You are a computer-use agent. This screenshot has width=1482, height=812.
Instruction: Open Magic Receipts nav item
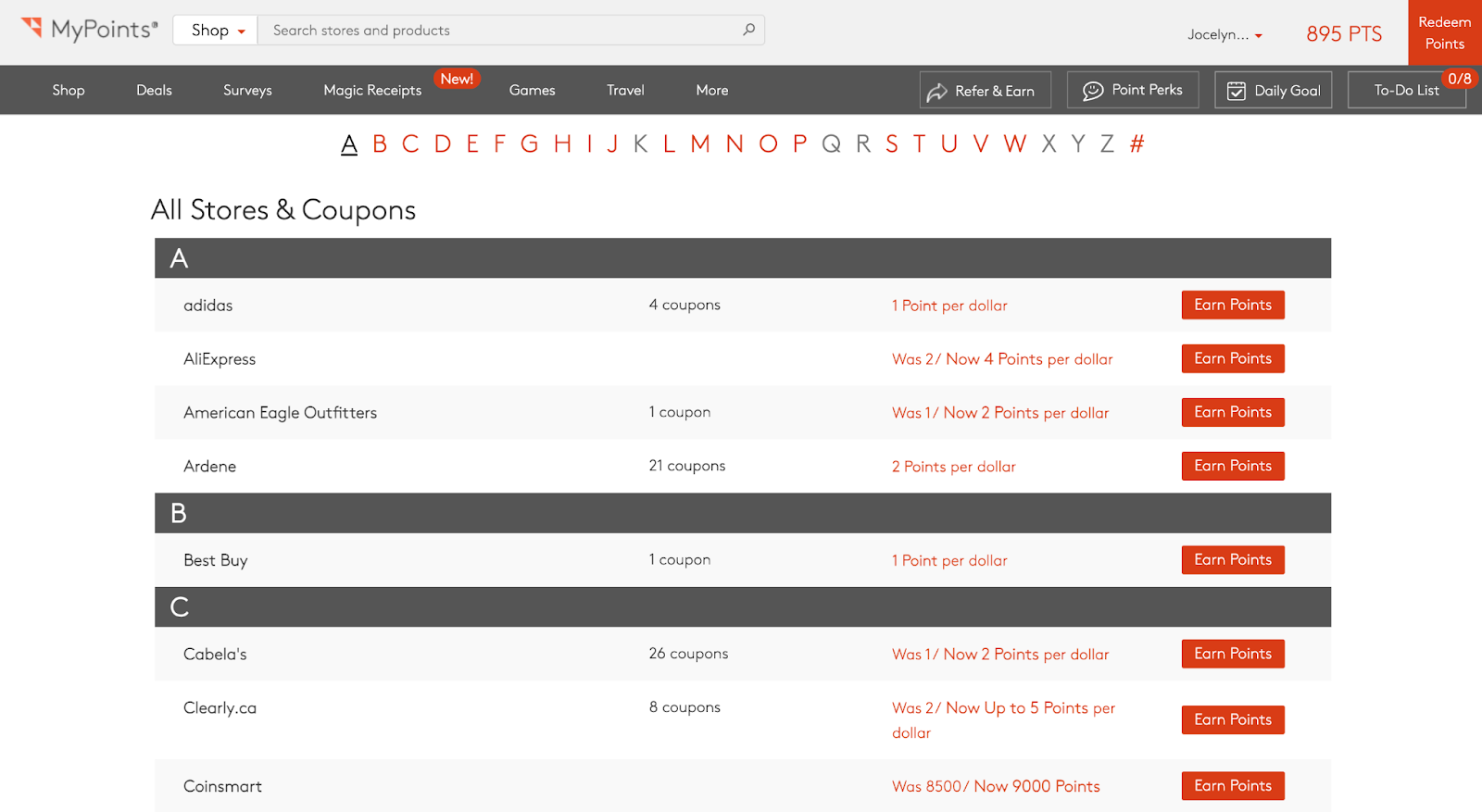pyautogui.click(x=372, y=90)
